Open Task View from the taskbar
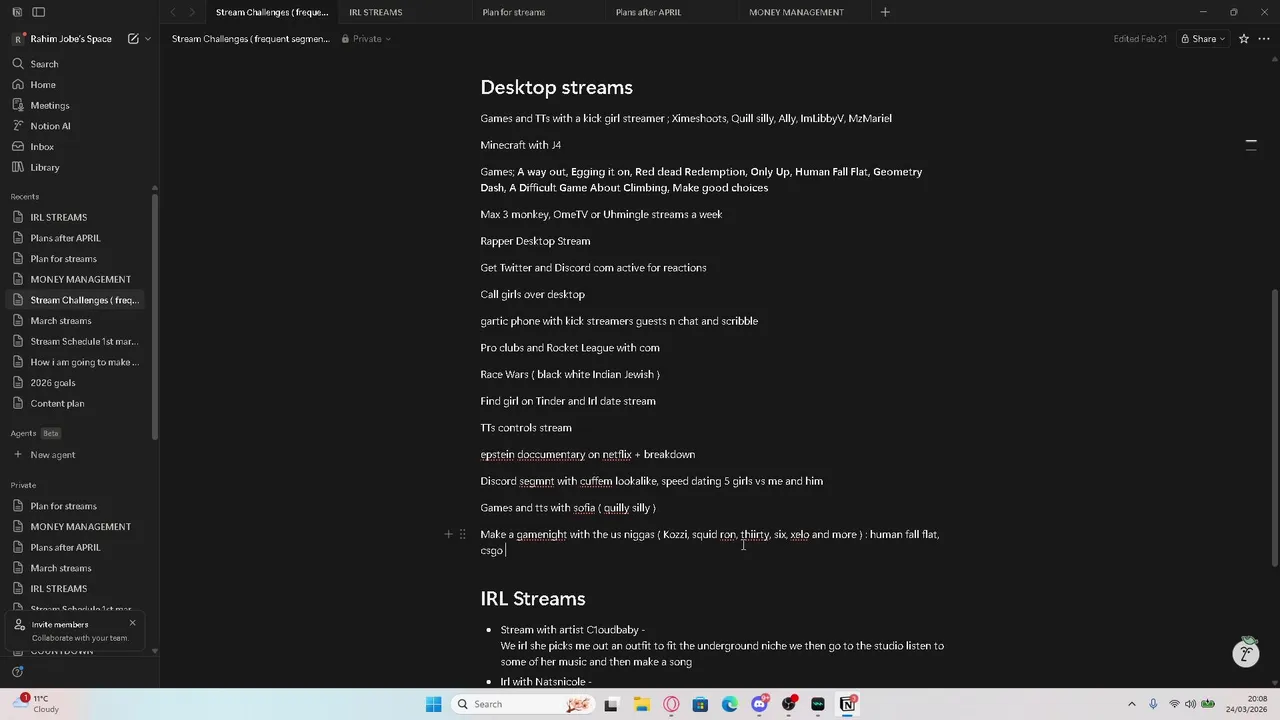 point(611,704)
